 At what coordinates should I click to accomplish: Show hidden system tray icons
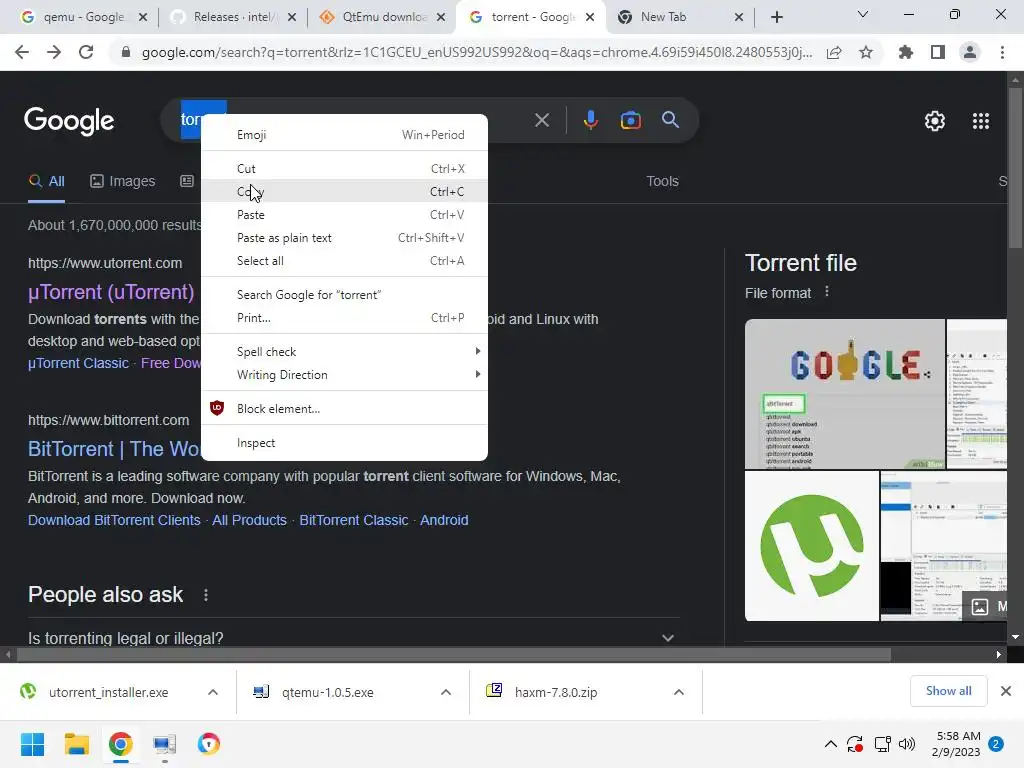(831, 744)
